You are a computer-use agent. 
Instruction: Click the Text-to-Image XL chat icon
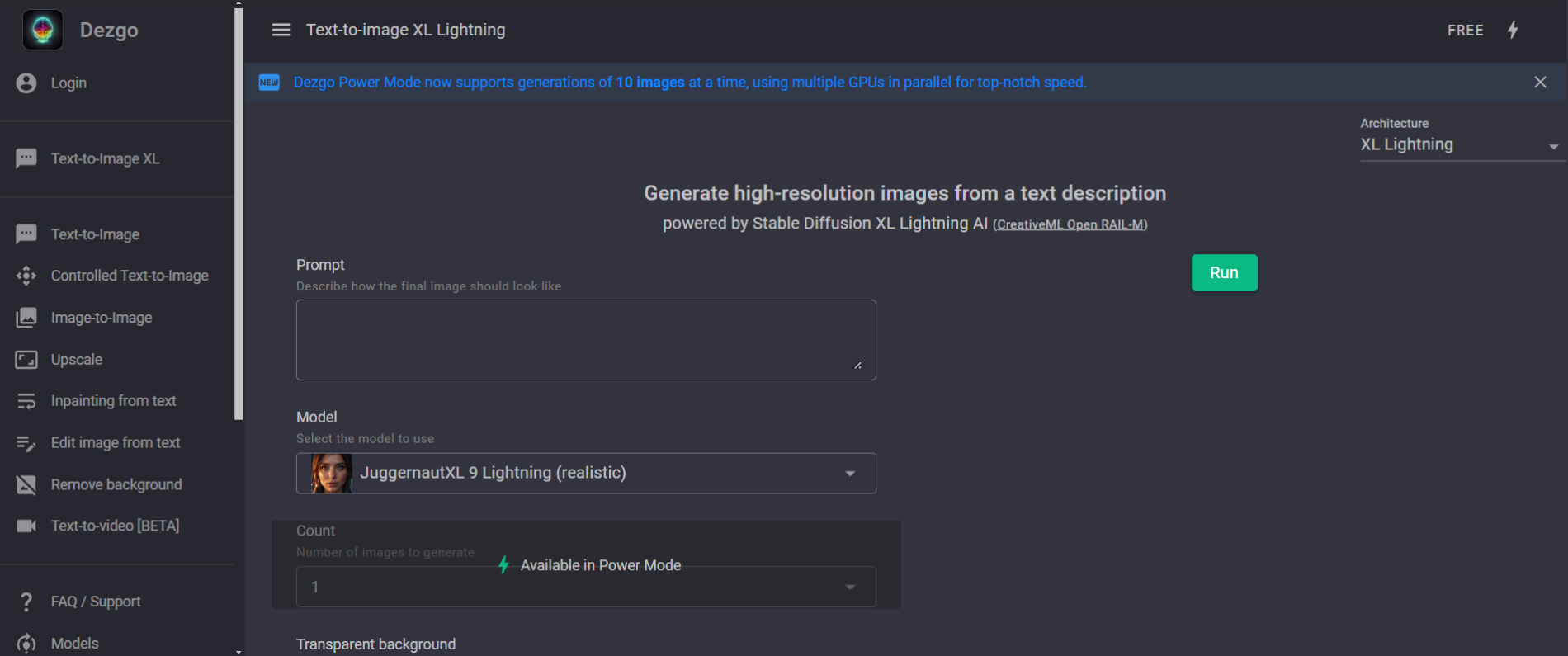[x=26, y=158]
